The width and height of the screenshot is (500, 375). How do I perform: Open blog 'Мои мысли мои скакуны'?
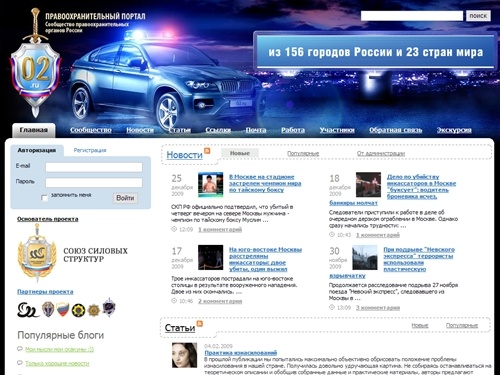coord(59,349)
